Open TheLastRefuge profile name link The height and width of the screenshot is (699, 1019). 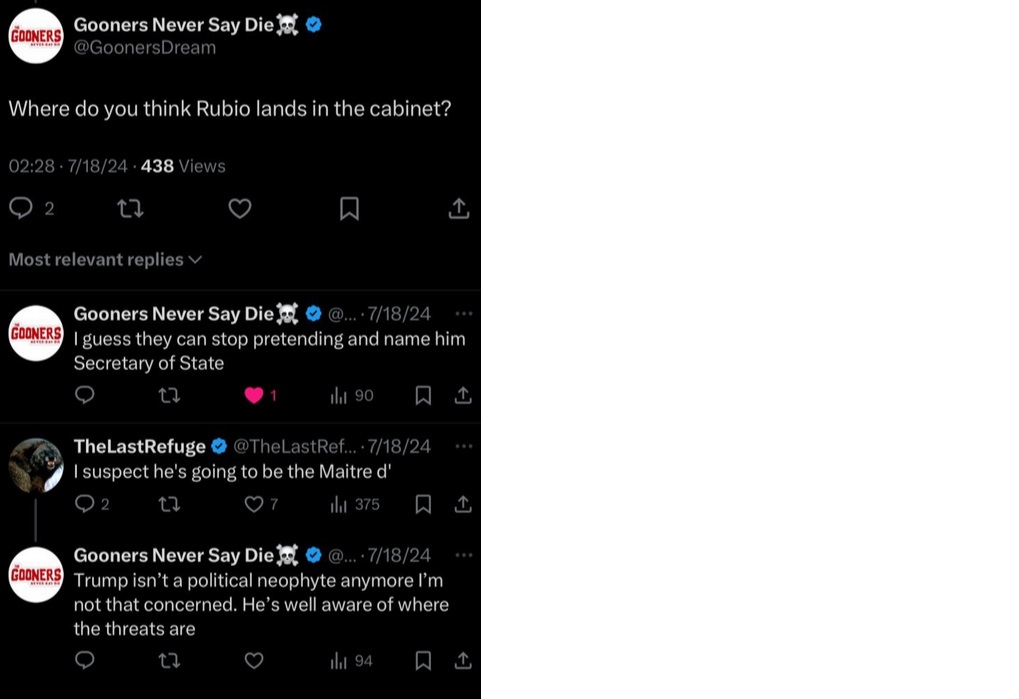coord(140,446)
